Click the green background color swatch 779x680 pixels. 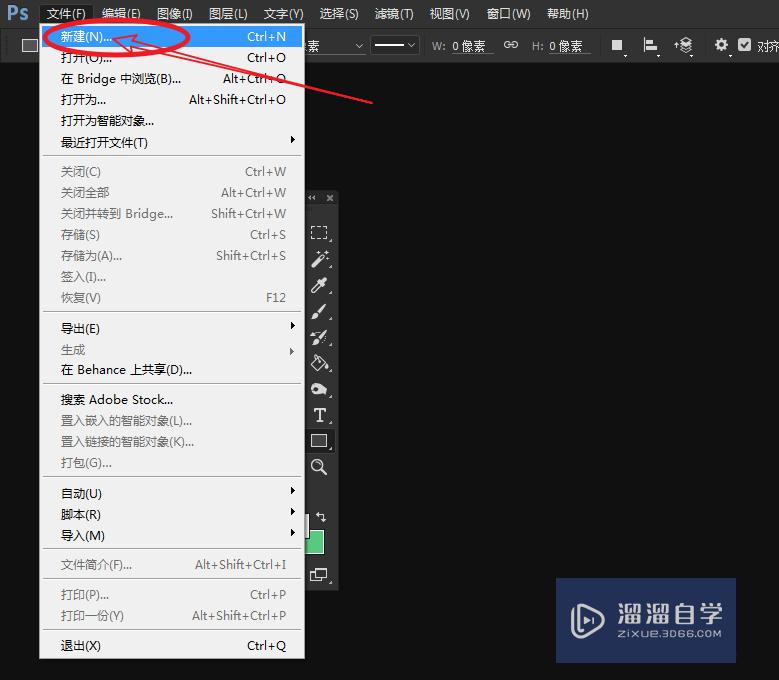(x=316, y=542)
